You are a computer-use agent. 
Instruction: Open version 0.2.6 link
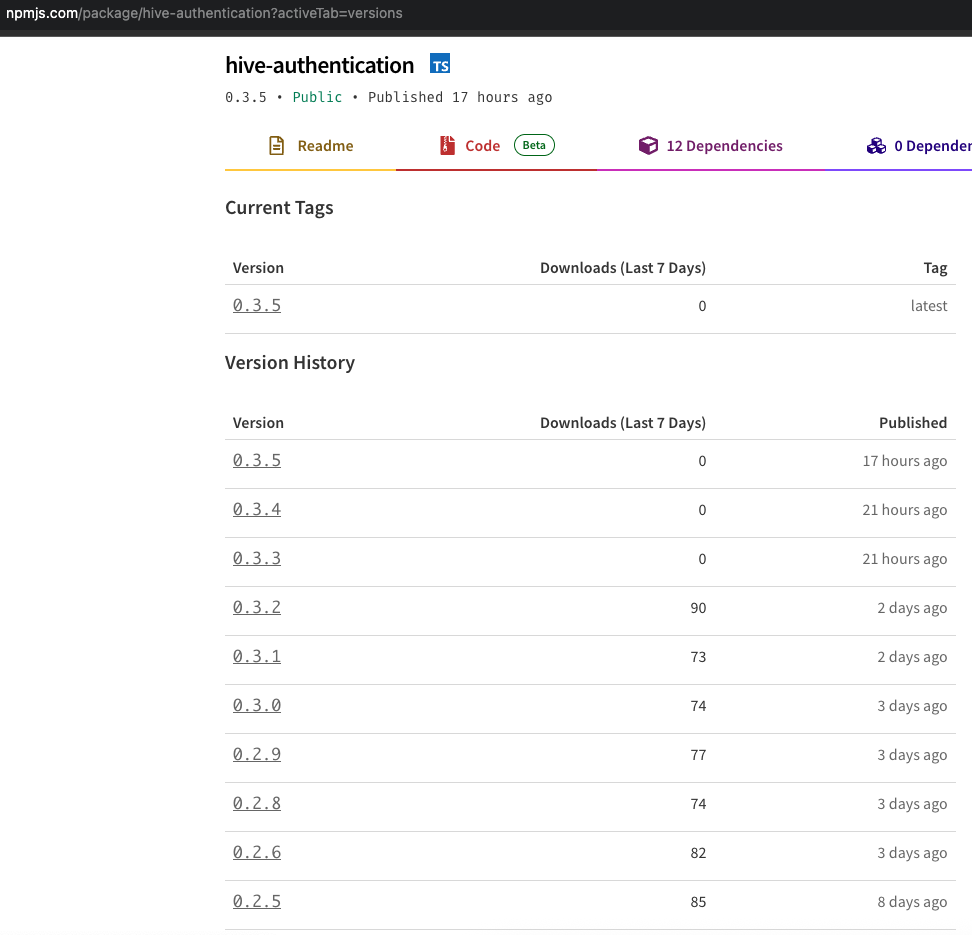(x=257, y=853)
